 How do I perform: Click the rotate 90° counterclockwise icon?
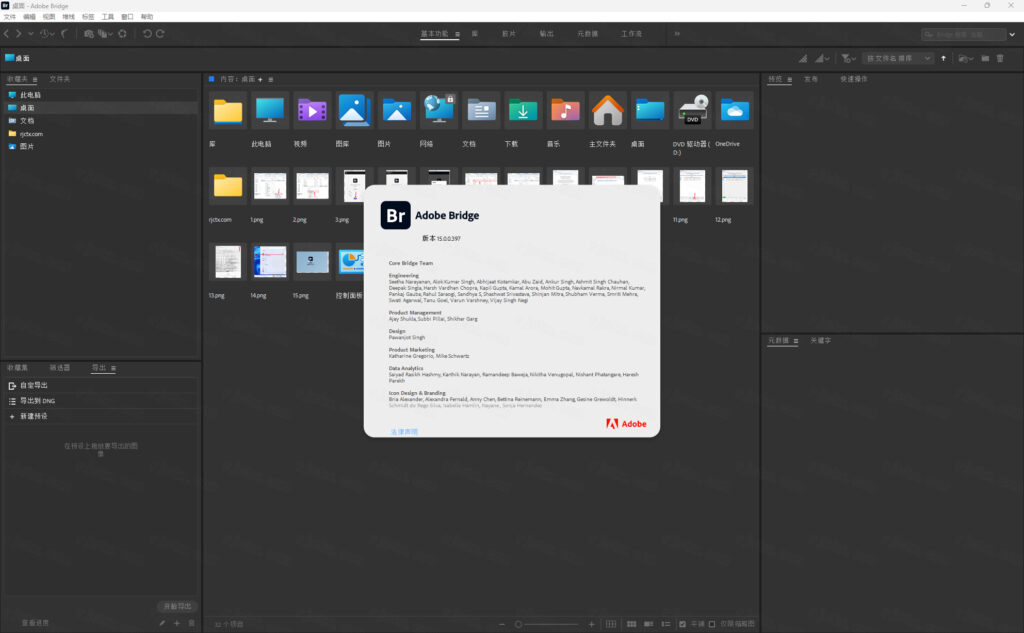(x=147, y=34)
